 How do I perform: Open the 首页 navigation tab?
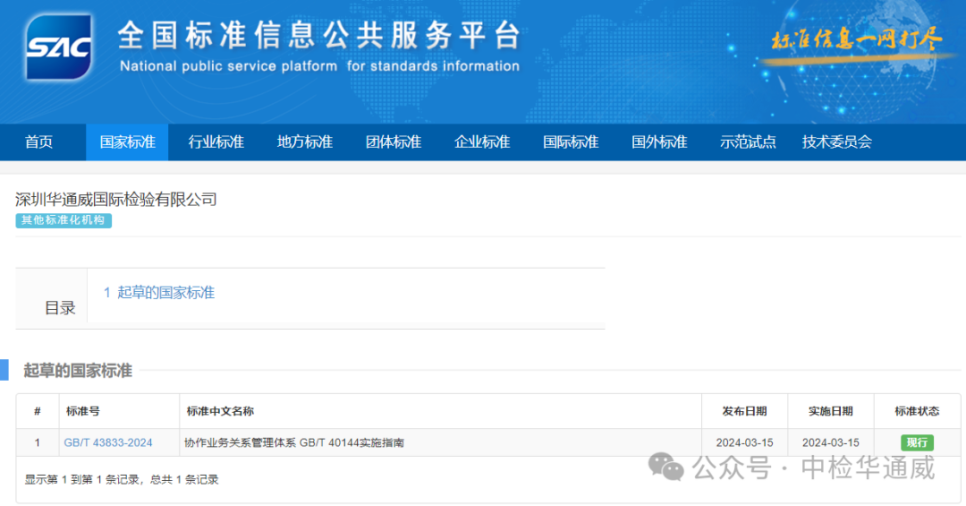pos(39,142)
